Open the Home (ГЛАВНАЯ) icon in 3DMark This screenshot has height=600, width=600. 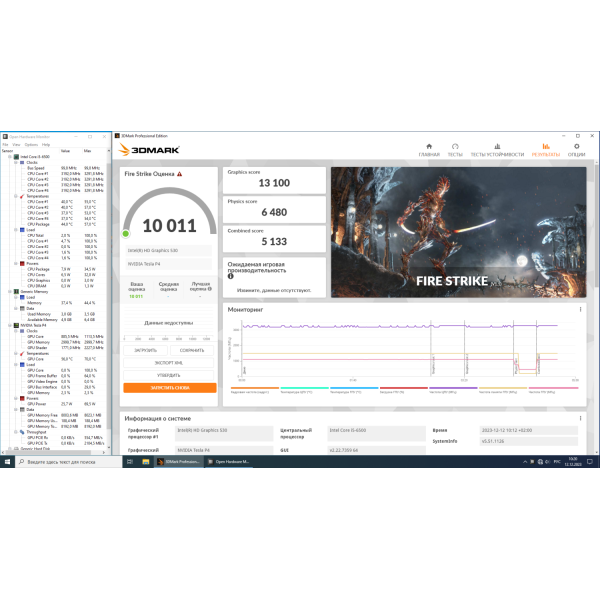(429, 147)
